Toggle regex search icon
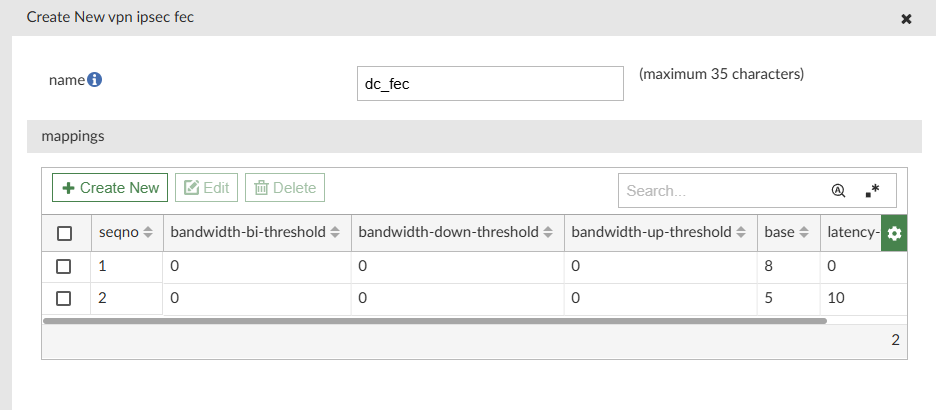This screenshot has height=410, width=938. point(872,190)
